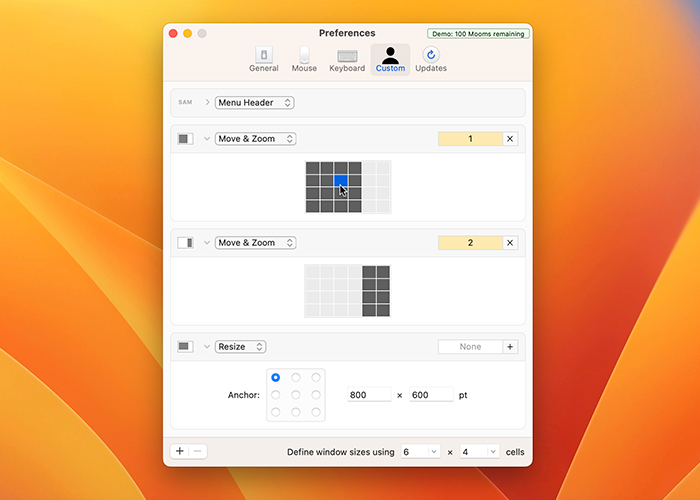Select the top-left anchor radio button
Viewport: 700px width, 500px height.
pyautogui.click(x=275, y=378)
